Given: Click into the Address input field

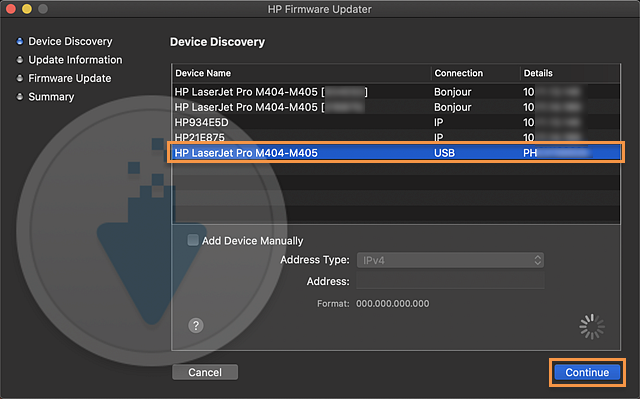Looking at the screenshot, I should [450, 281].
